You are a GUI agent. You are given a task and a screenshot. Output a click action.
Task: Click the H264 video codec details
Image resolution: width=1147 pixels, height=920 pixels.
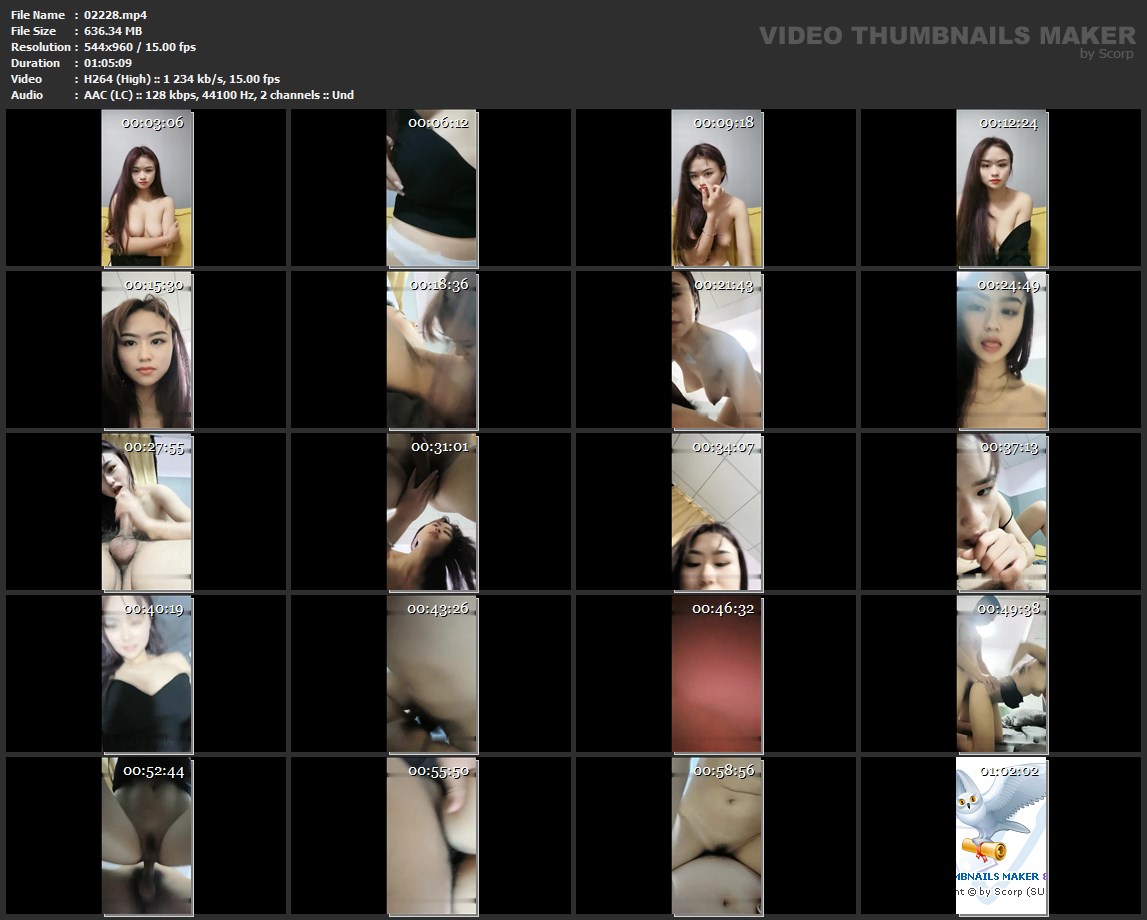coord(182,79)
